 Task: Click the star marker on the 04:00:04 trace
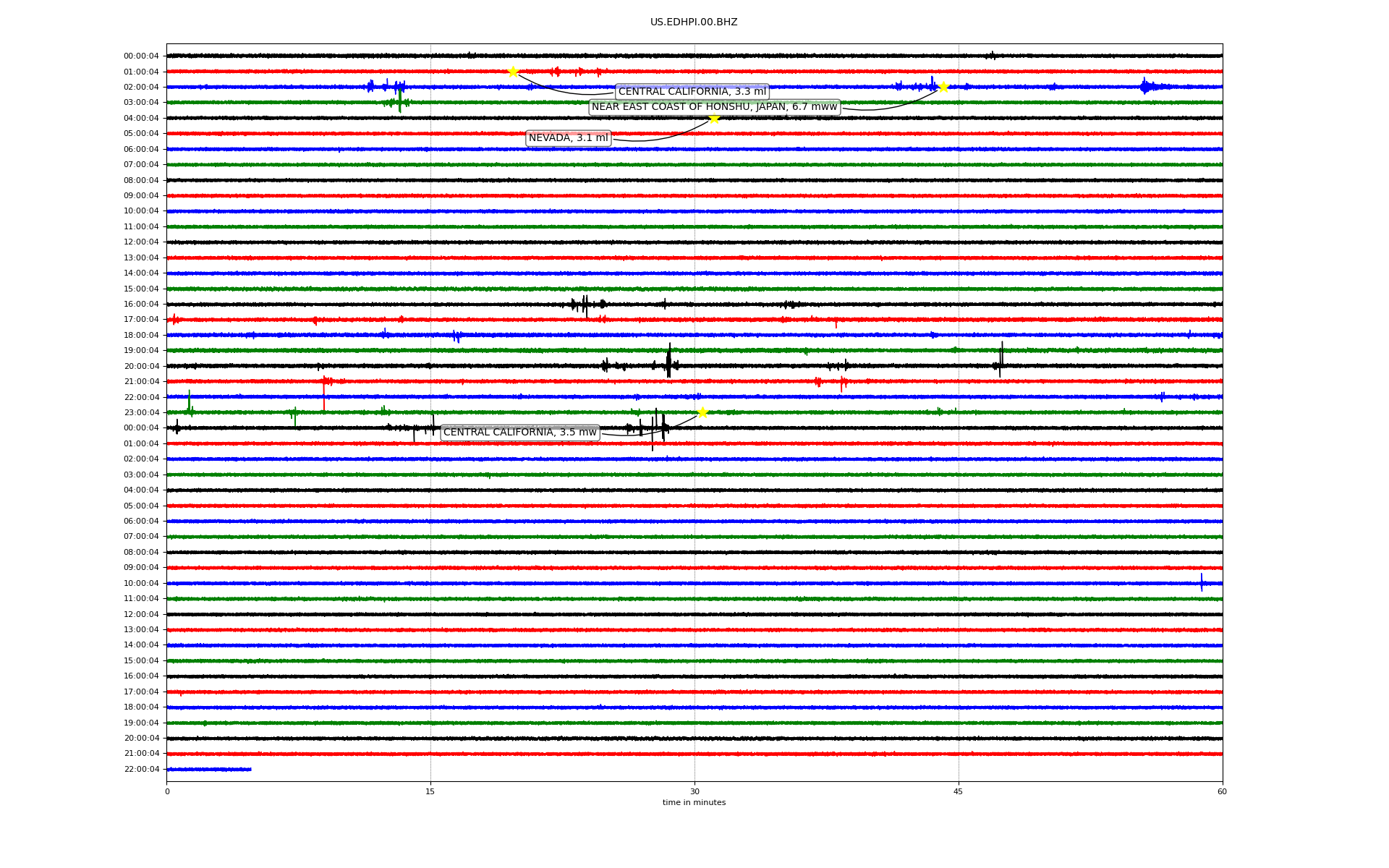coord(714,118)
